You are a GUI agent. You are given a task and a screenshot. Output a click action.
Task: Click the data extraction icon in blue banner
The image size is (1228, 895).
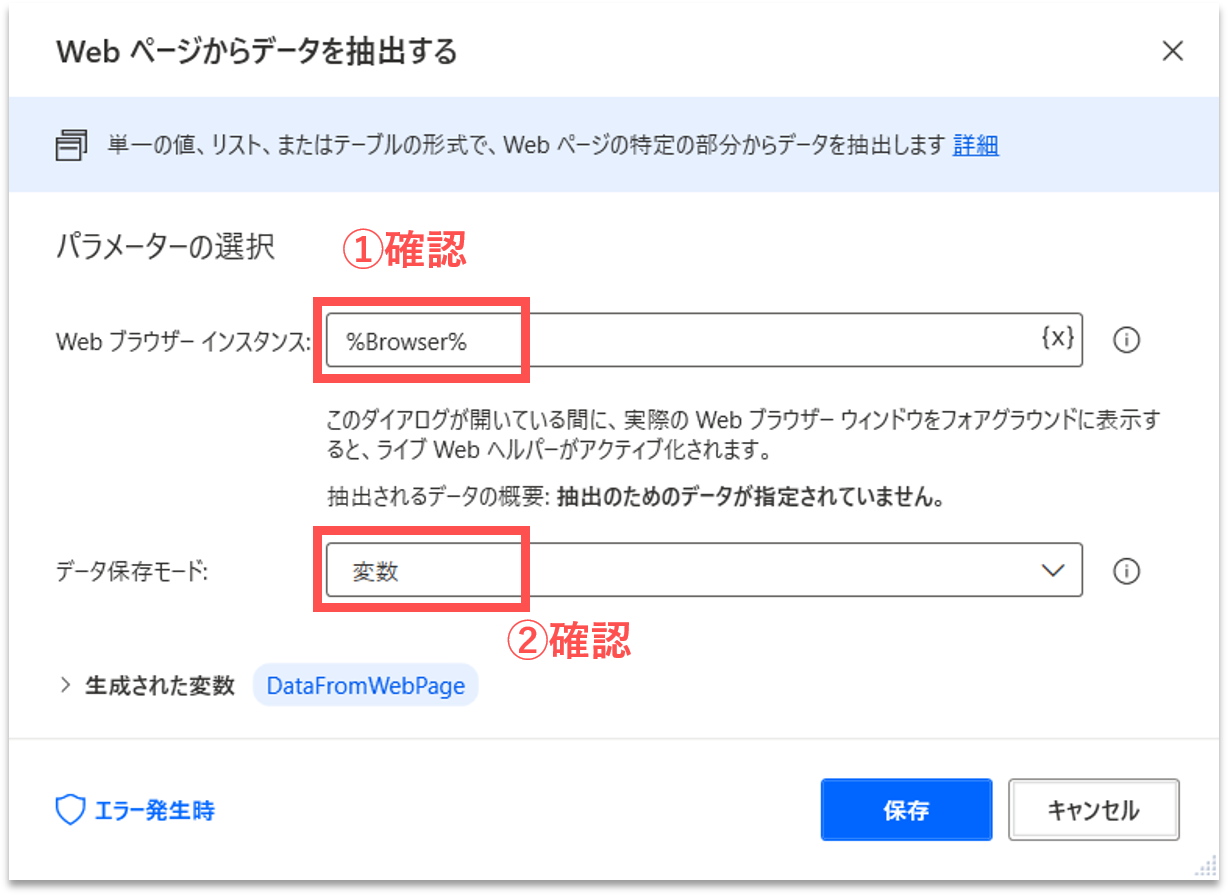(69, 146)
